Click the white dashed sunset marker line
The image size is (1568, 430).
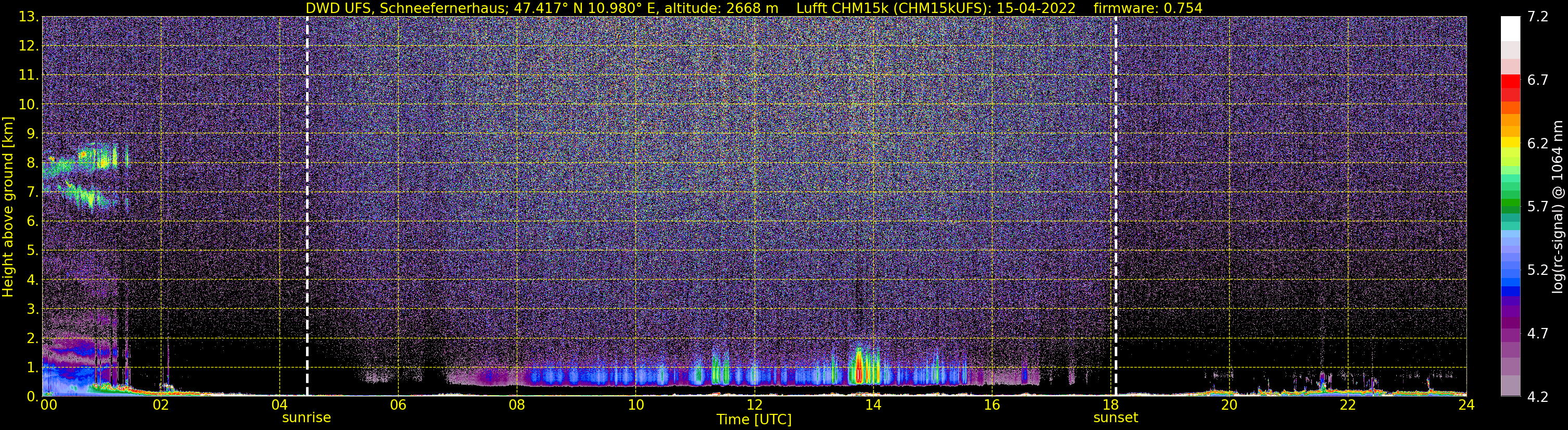1116,207
